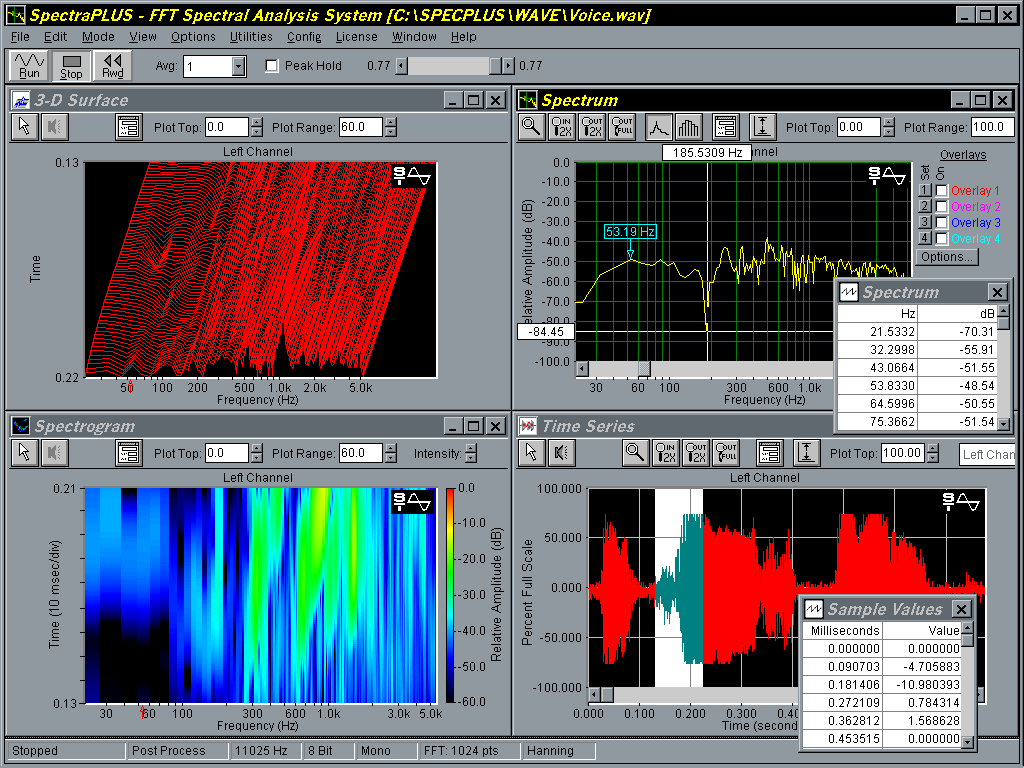Close the Sample Values popup window
Screen dimensions: 1024x768
961,609
